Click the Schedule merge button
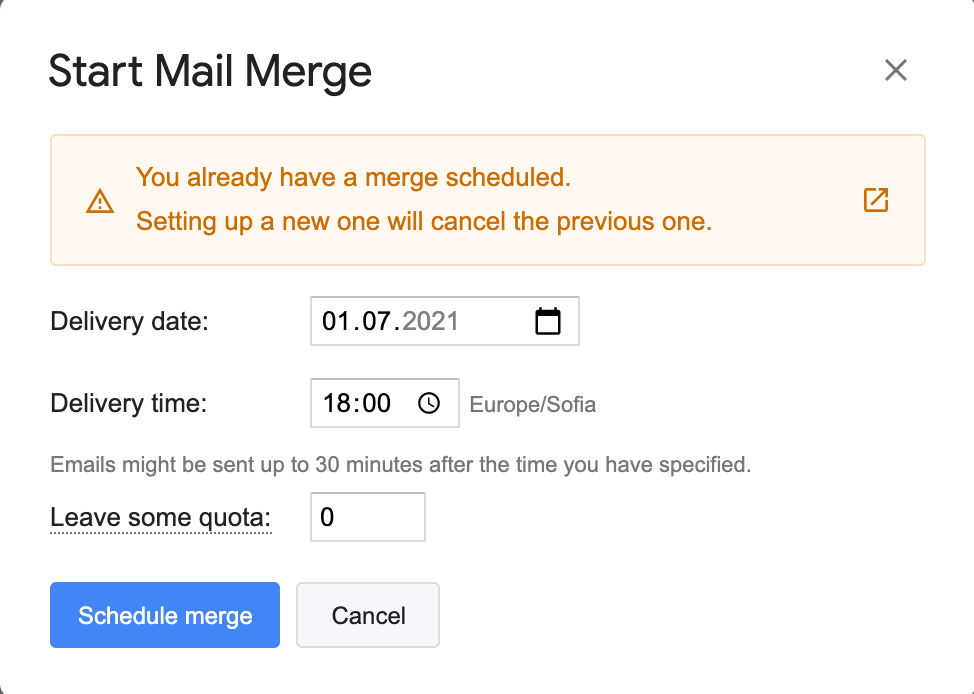Image resolution: width=974 pixels, height=694 pixels. 165,615
